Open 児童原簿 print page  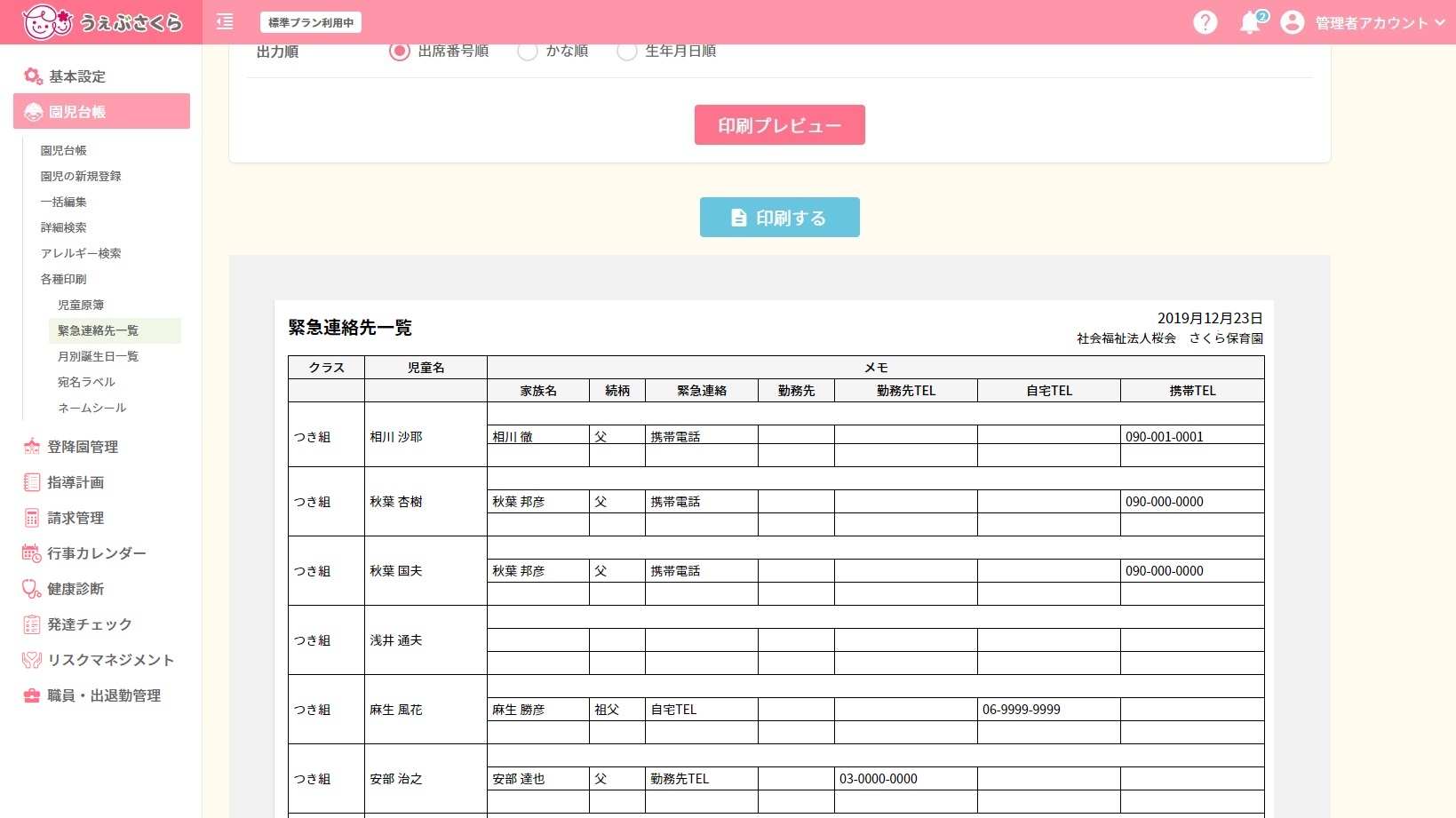(81, 306)
